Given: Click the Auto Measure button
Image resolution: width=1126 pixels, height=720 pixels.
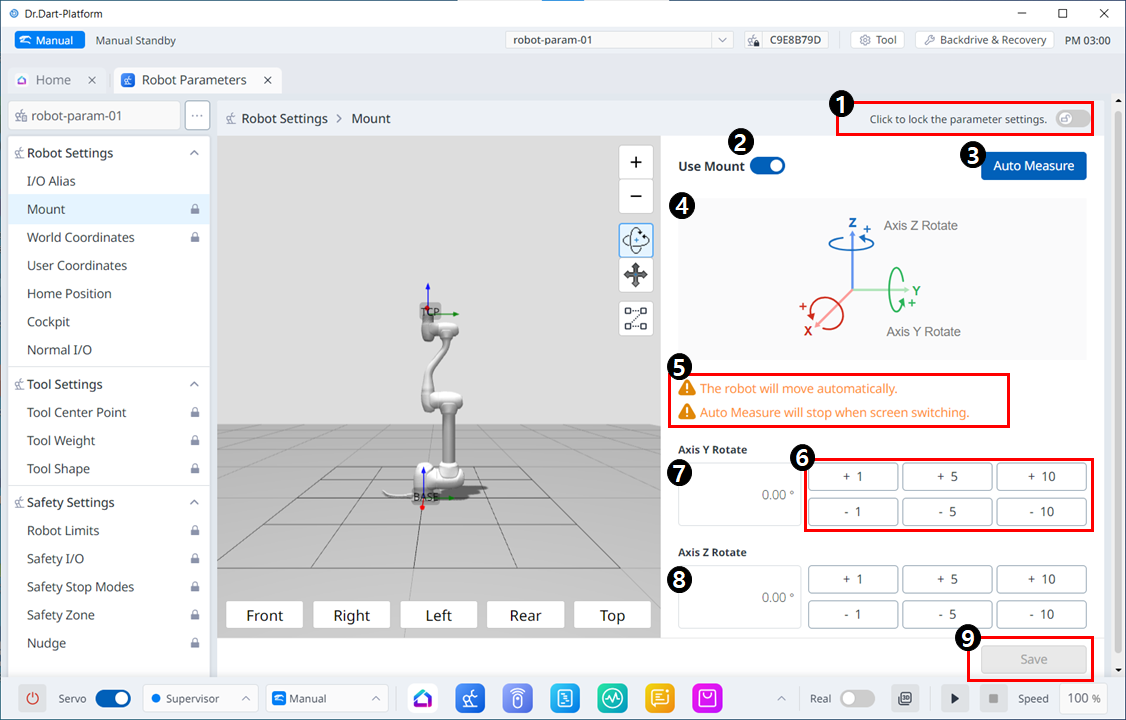Looking at the screenshot, I should [1033, 166].
